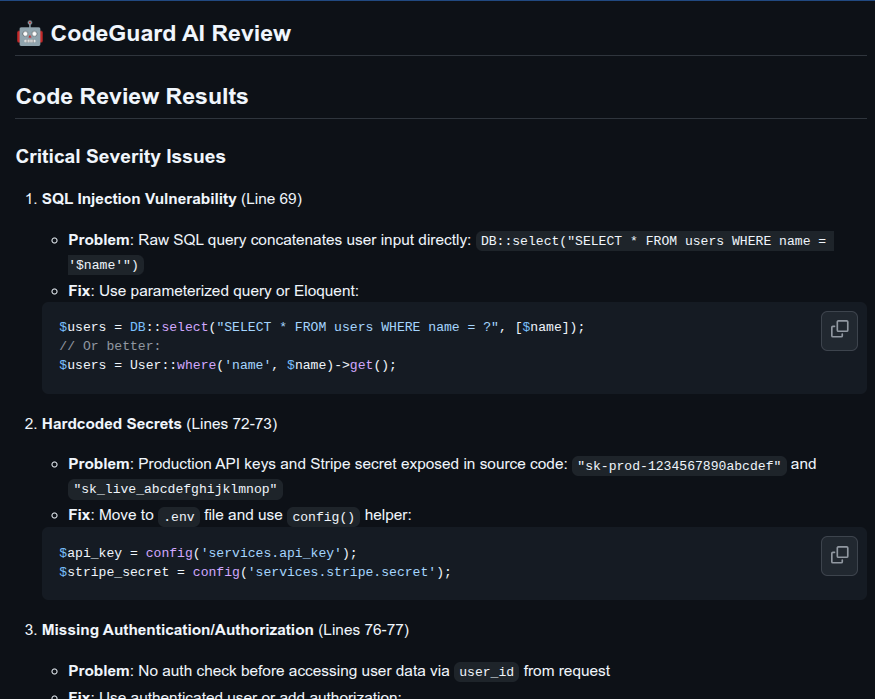Viewport: 875px width, 699px height.
Task: Copy the config helper code block
Action: point(839,556)
